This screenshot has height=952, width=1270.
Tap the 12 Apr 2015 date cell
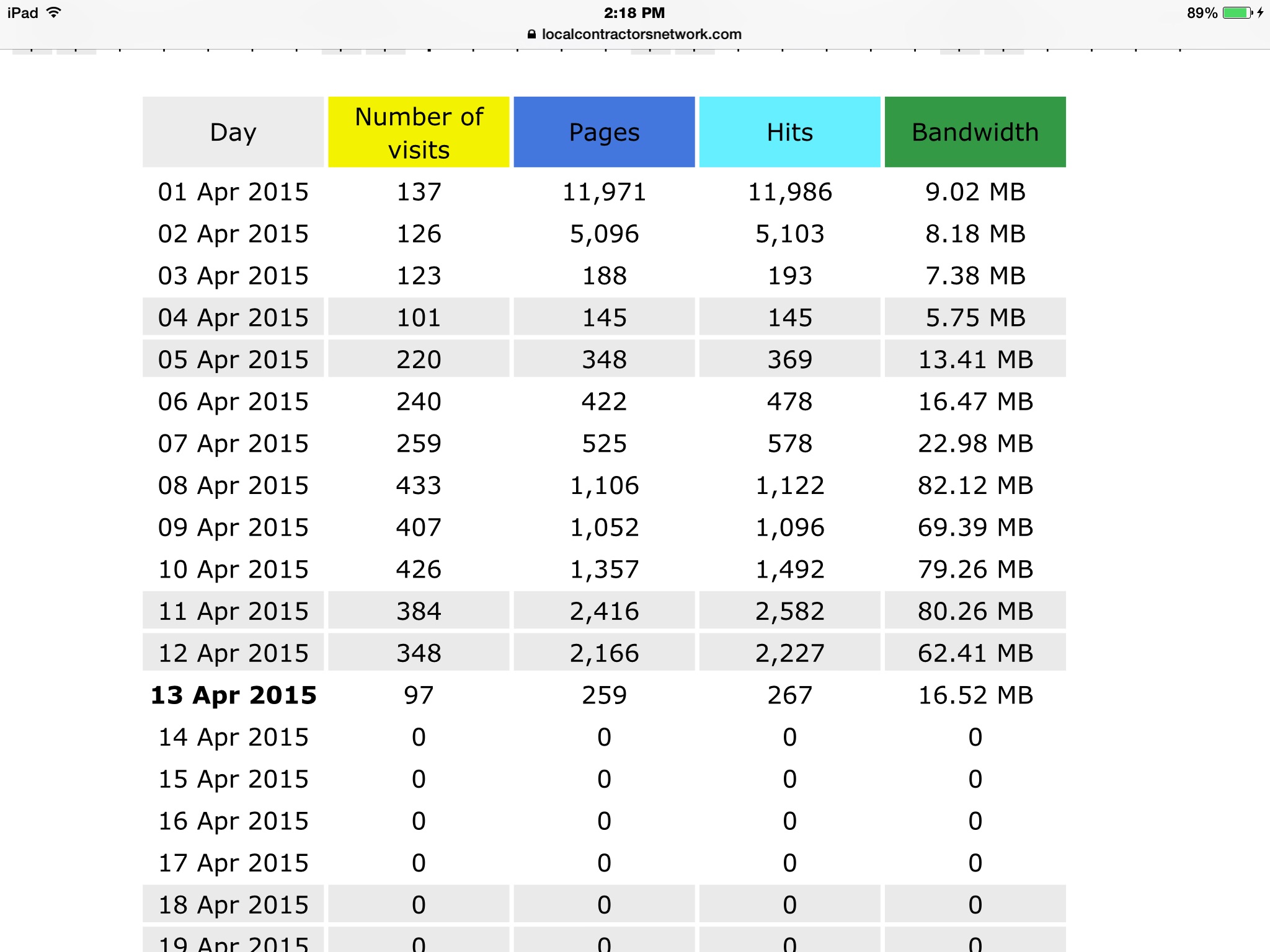(x=233, y=653)
